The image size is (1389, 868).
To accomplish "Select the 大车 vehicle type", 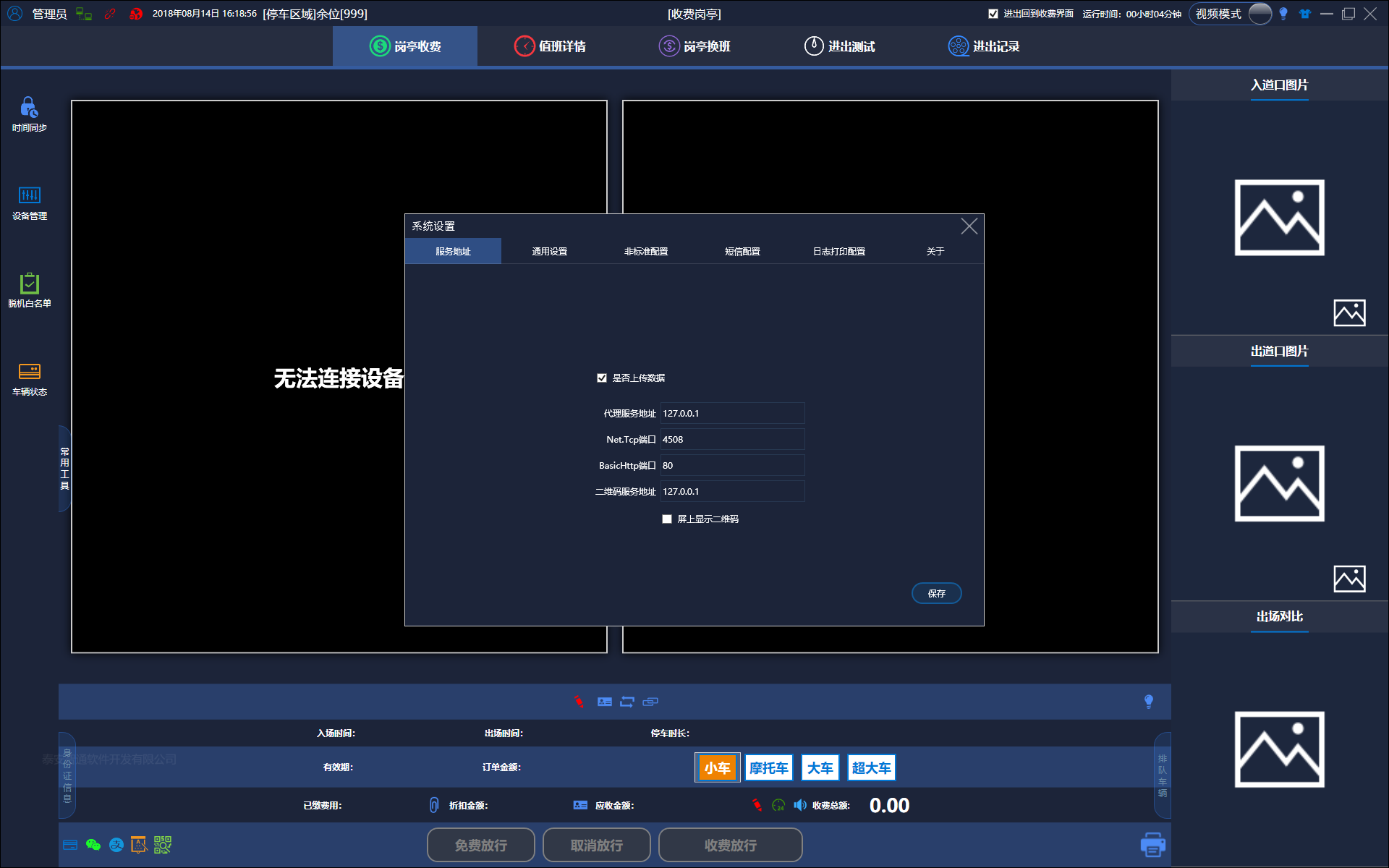I will pyautogui.click(x=820, y=767).
